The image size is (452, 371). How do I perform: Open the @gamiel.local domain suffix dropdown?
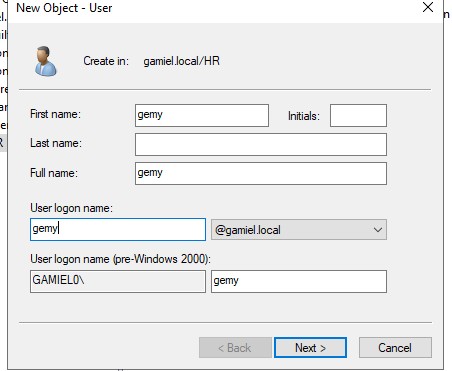(x=299, y=229)
